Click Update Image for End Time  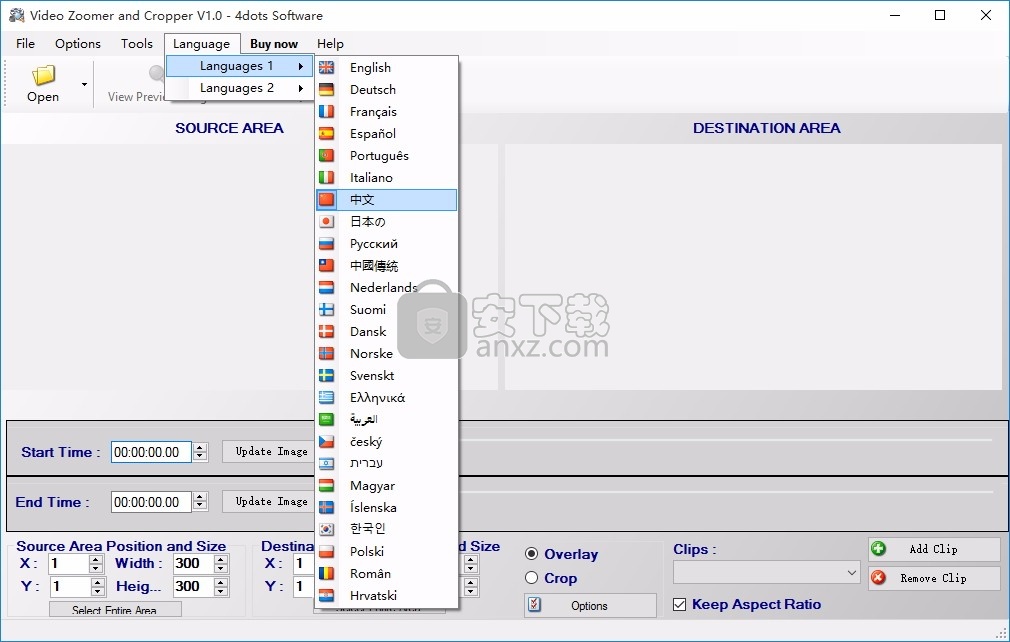point(269,501)
